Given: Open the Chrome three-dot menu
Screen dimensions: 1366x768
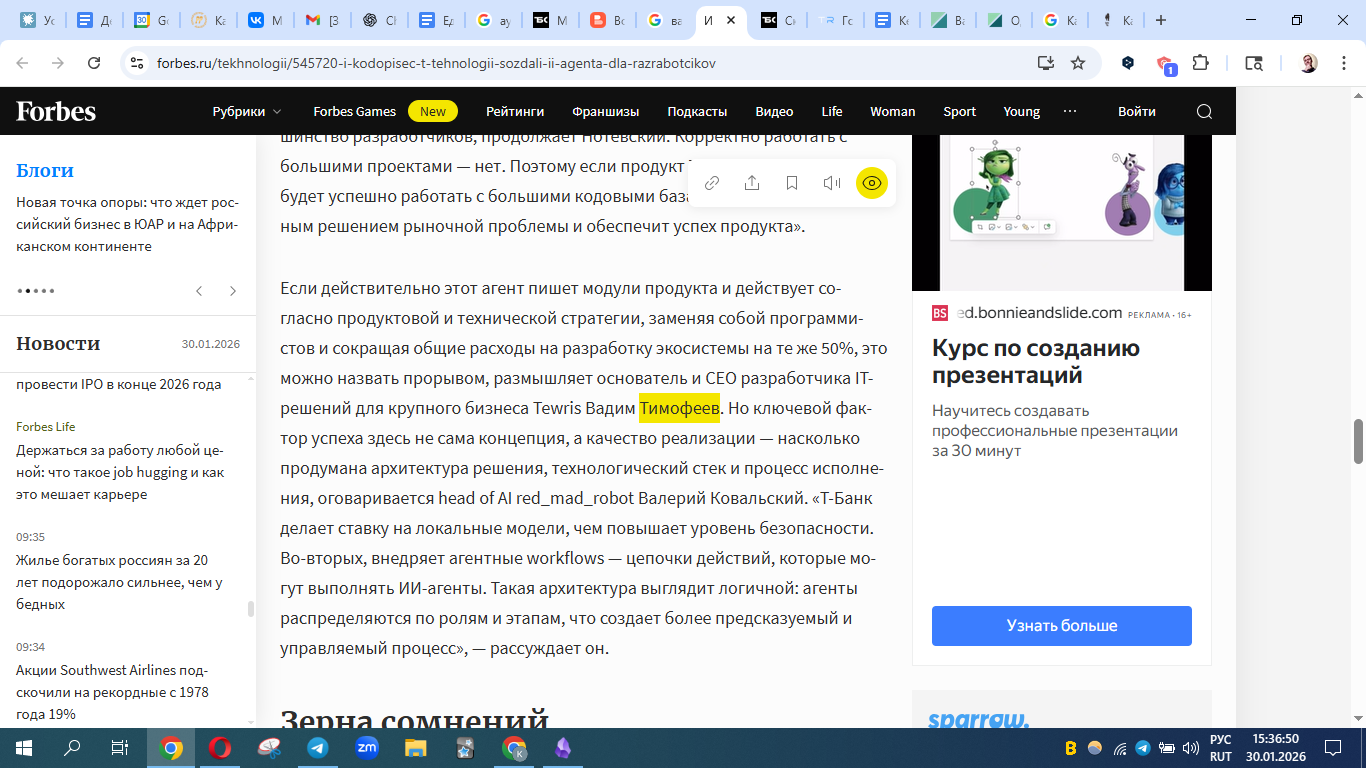Looking at the screenshot, I should 1342,63.
